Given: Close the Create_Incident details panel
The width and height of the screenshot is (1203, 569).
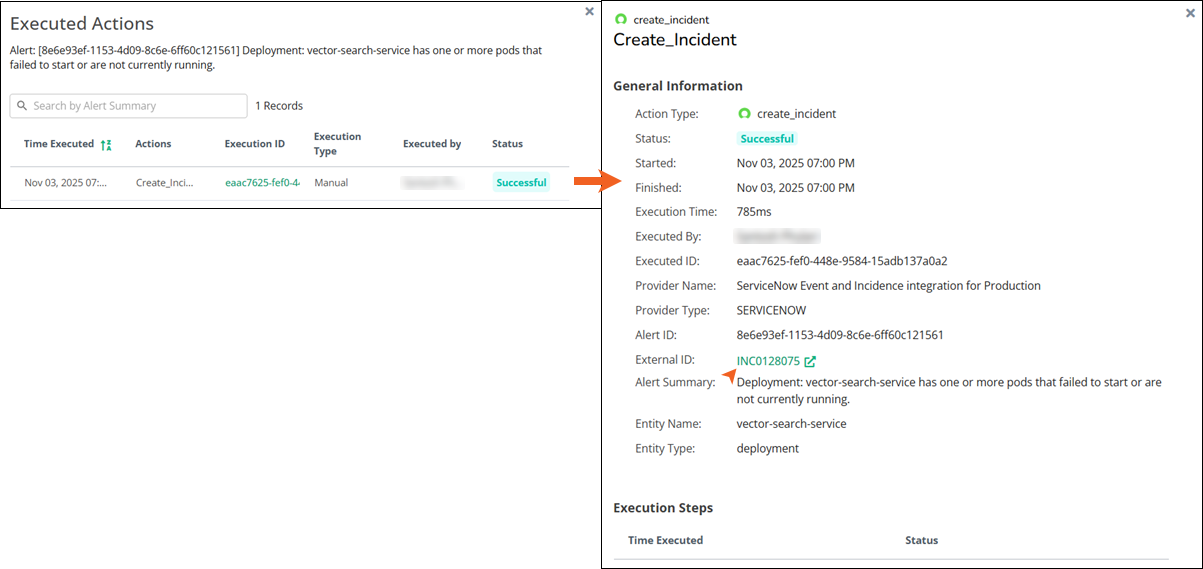Looking at the screenshot, I should 1191,14.
